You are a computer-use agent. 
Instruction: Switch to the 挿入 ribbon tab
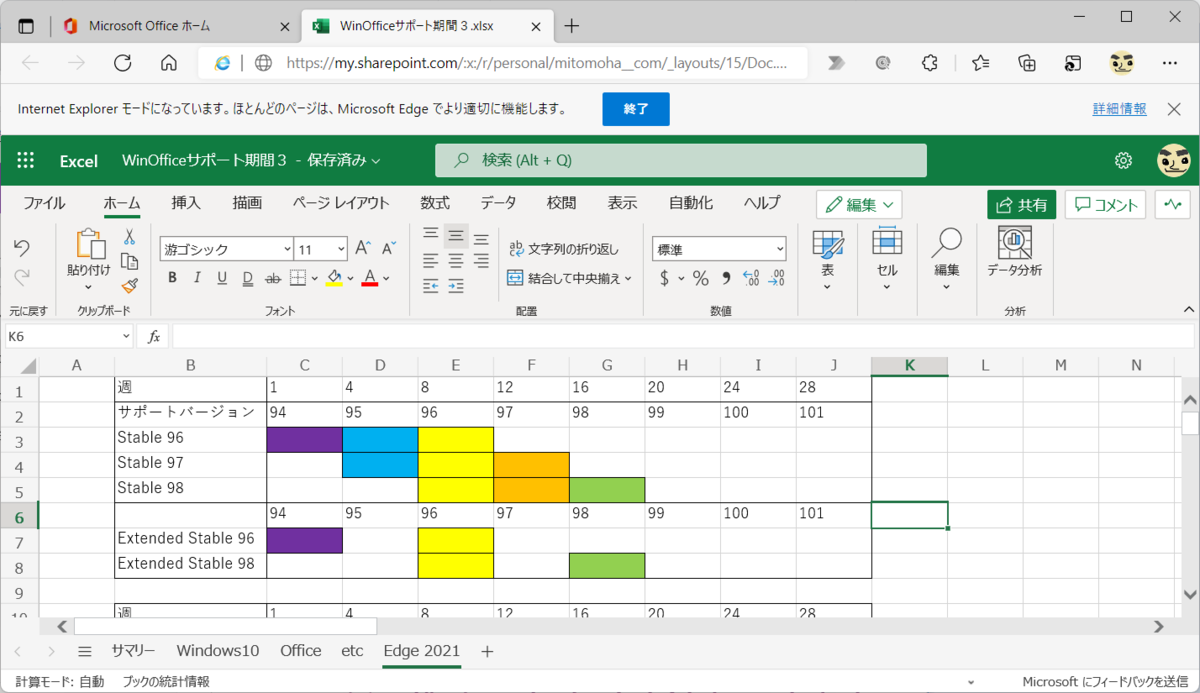click(x=186, y=203)
